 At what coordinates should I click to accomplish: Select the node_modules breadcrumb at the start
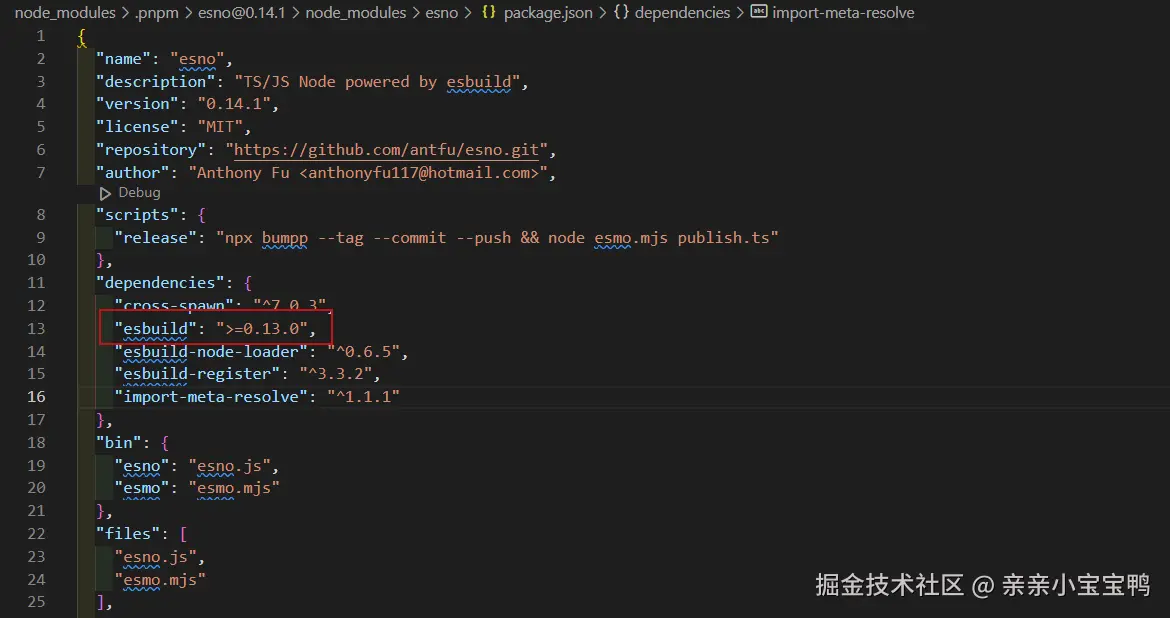tap(65, 13)
